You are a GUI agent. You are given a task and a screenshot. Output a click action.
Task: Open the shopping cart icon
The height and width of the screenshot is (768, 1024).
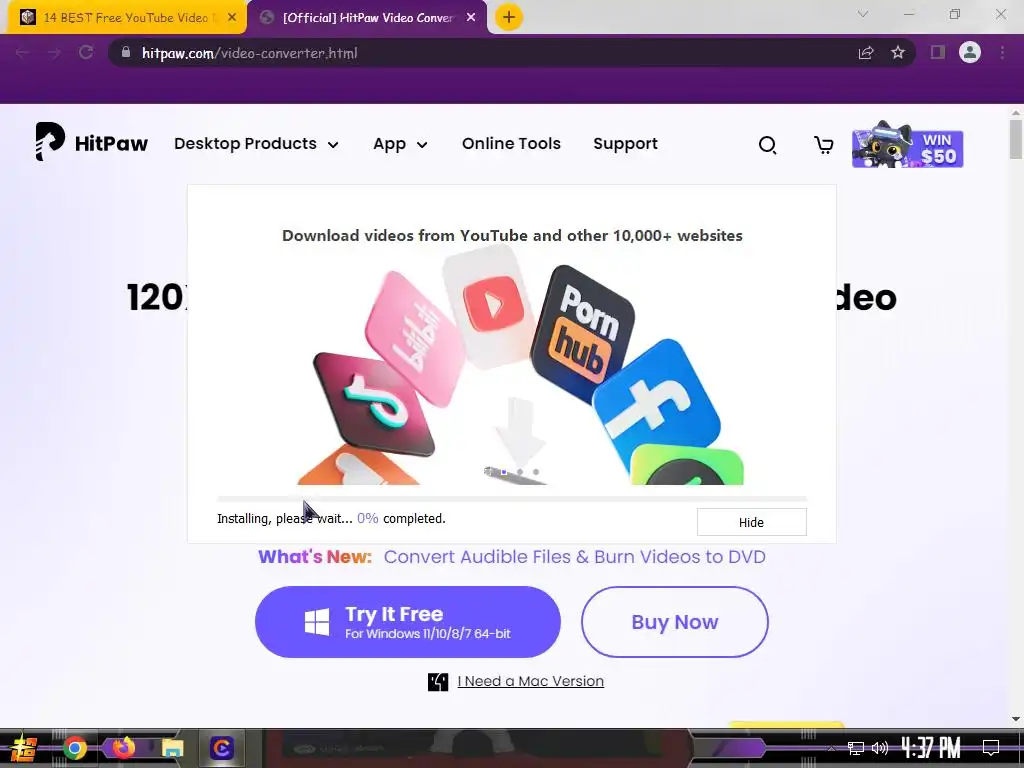(x=824, y=144)
